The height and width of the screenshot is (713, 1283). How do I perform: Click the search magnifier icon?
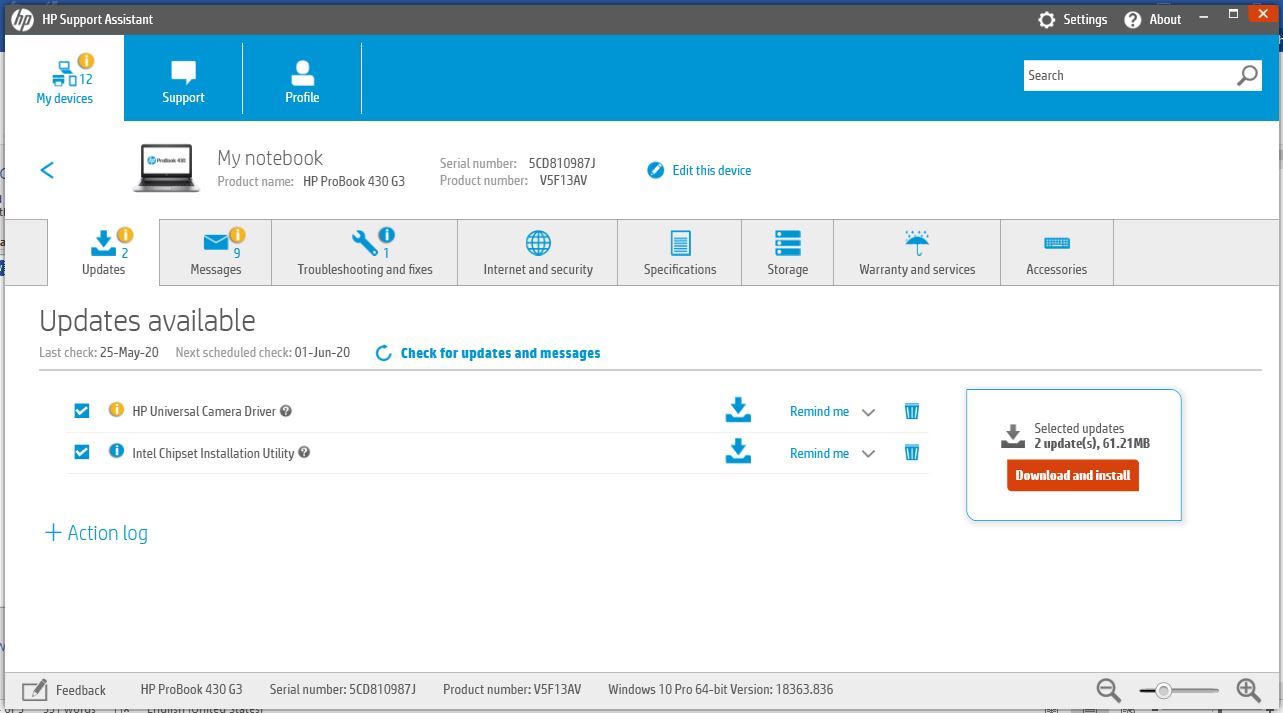(1248, 75)
